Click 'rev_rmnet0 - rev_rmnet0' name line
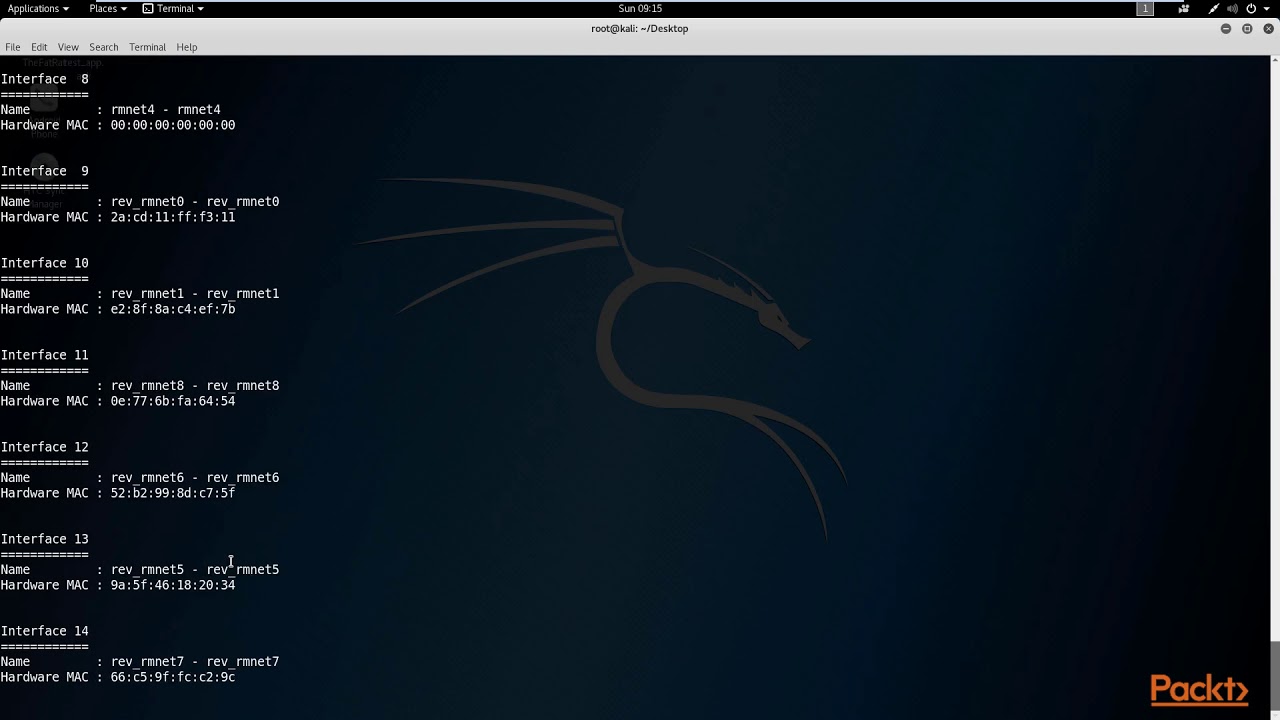This screenshot has width=1280, height=720. coord(195,202)
